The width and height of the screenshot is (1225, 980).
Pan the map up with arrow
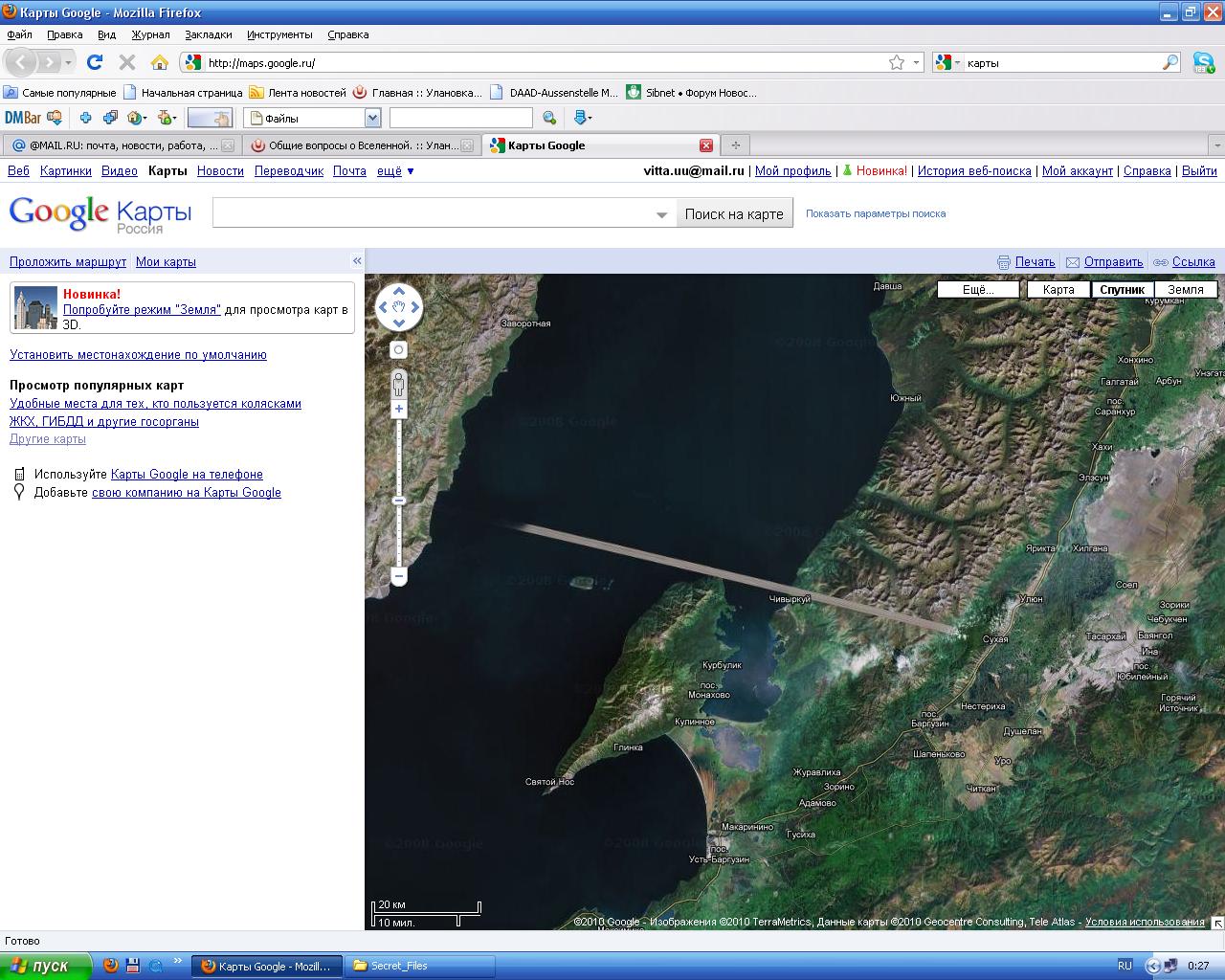(399, 291)
